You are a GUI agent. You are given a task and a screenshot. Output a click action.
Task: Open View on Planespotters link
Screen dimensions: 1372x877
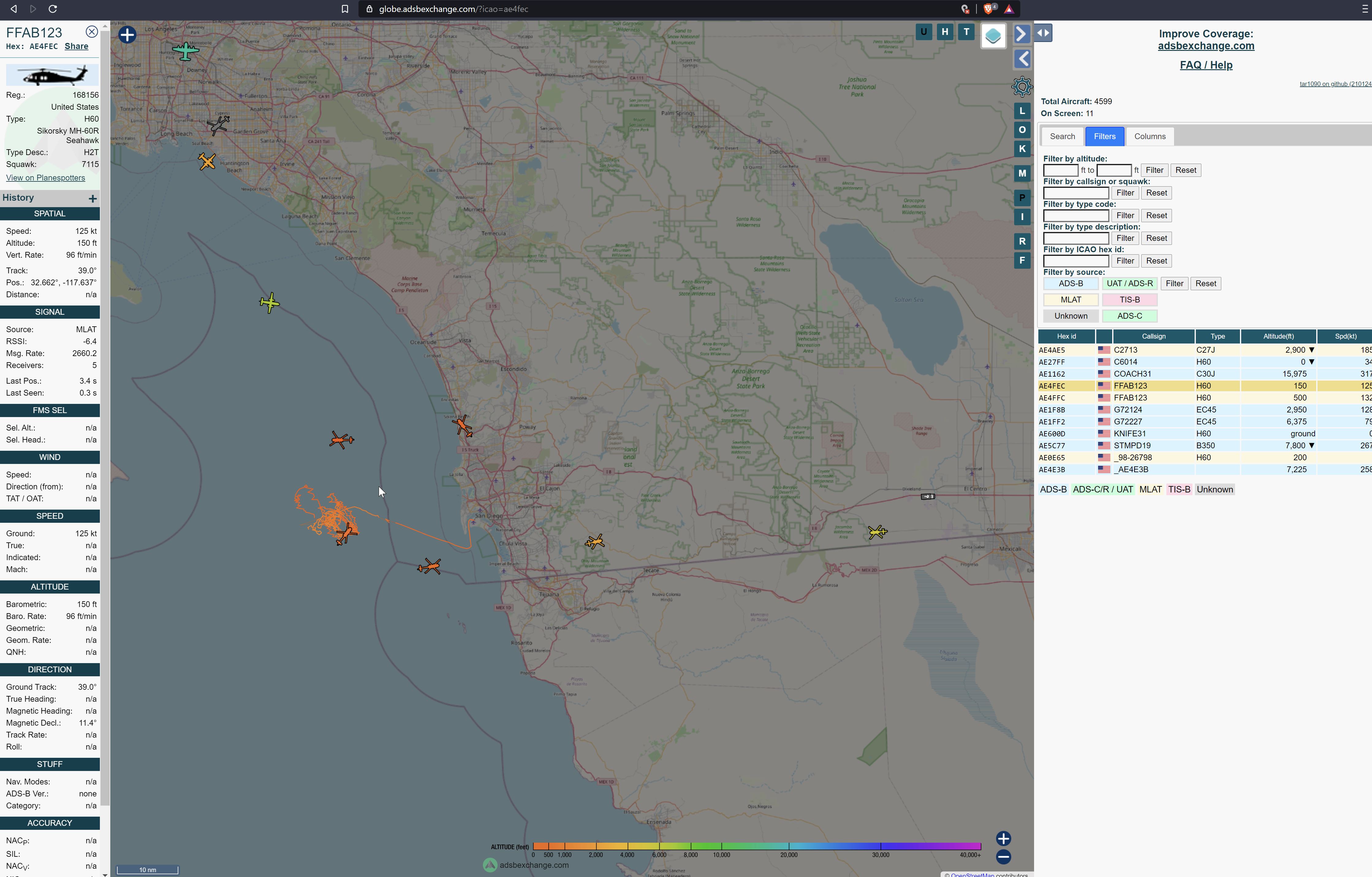tap(46, 178)
